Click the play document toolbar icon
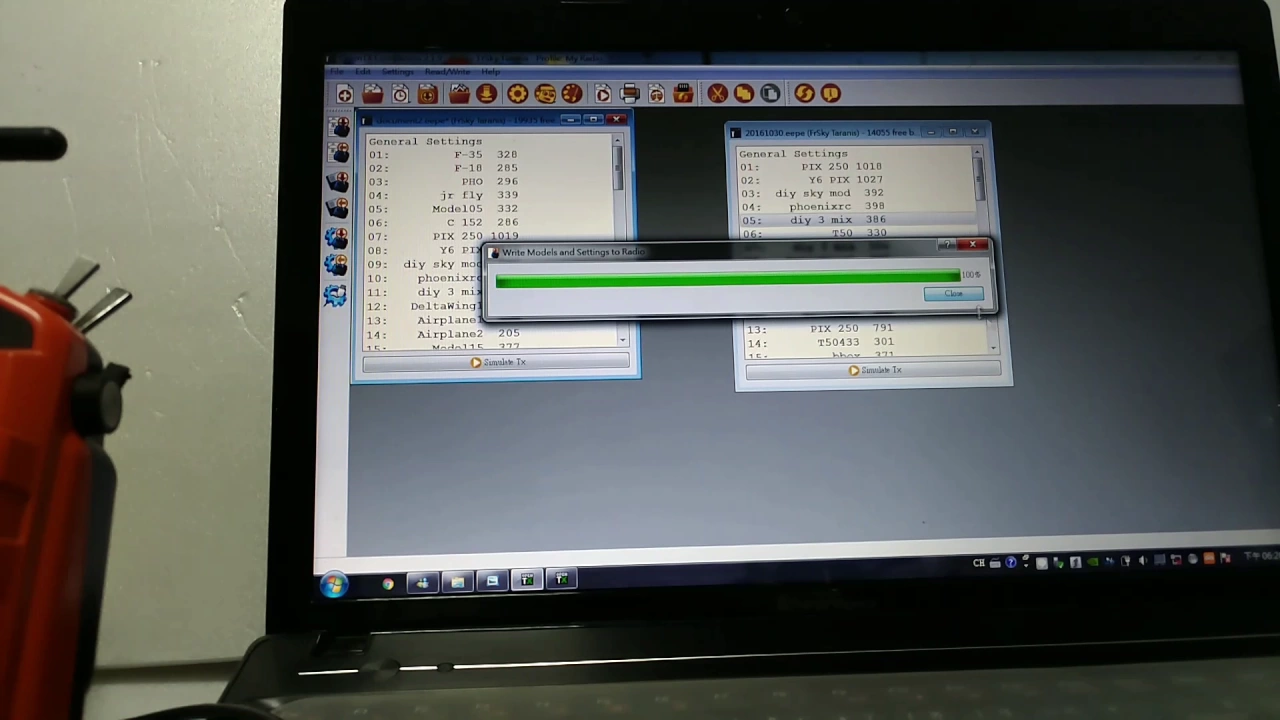 [x=603, y=94]
